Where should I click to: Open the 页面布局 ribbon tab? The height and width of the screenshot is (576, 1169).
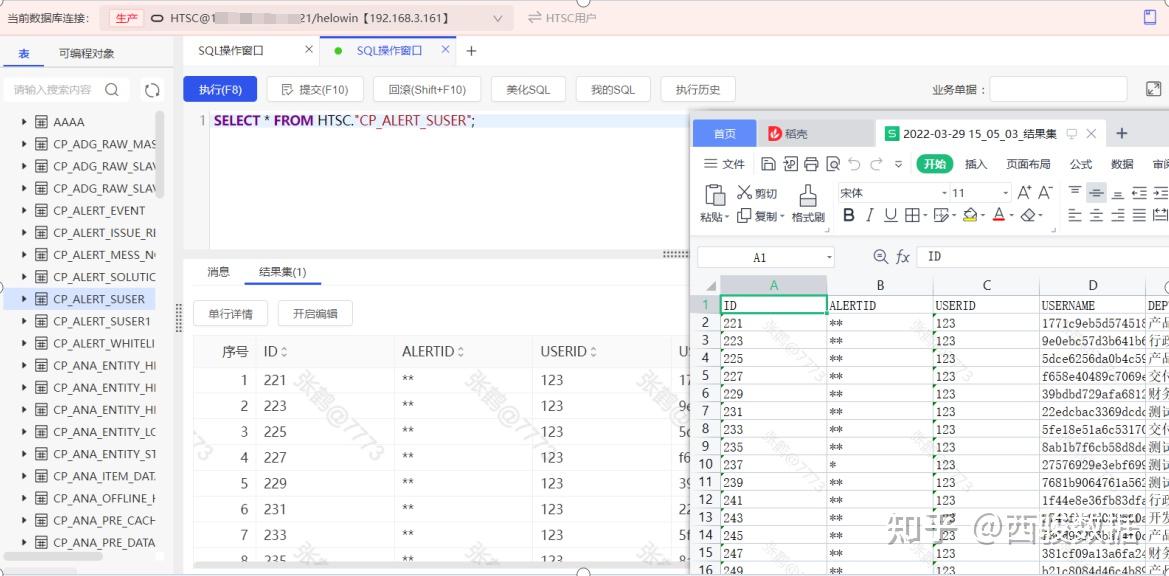click(1028, 164)
